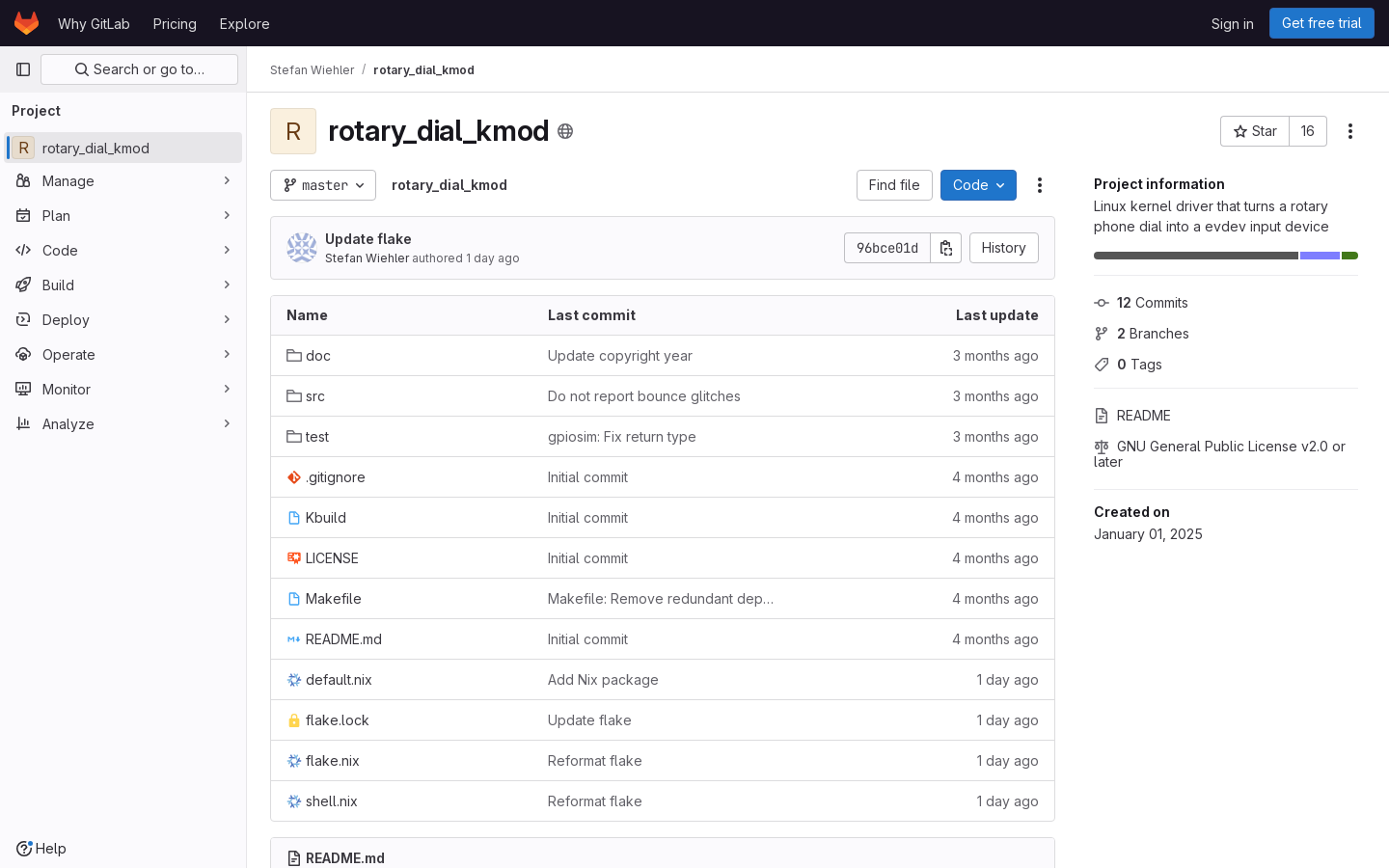Image resolution: width=1389 pixels, height=868 pixels.
Task: Click the flake.nix snowflake icon
Action: tap(294, 761)
